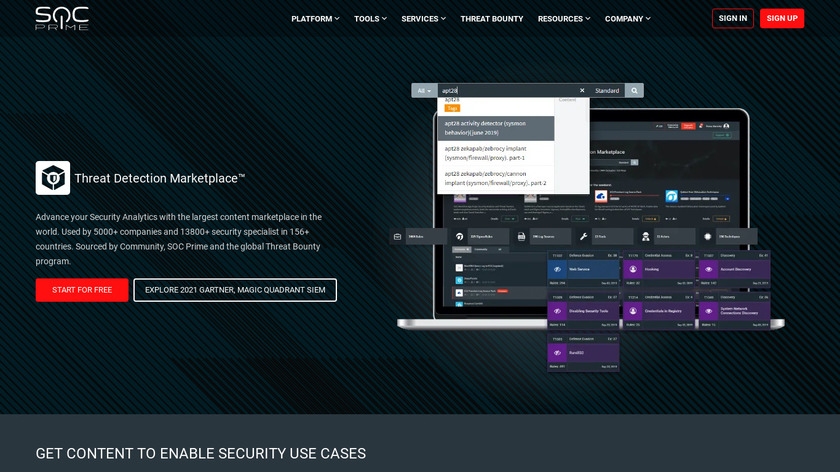Expand the Resources menu
The image size is (840, 472).
click(564, 19)
